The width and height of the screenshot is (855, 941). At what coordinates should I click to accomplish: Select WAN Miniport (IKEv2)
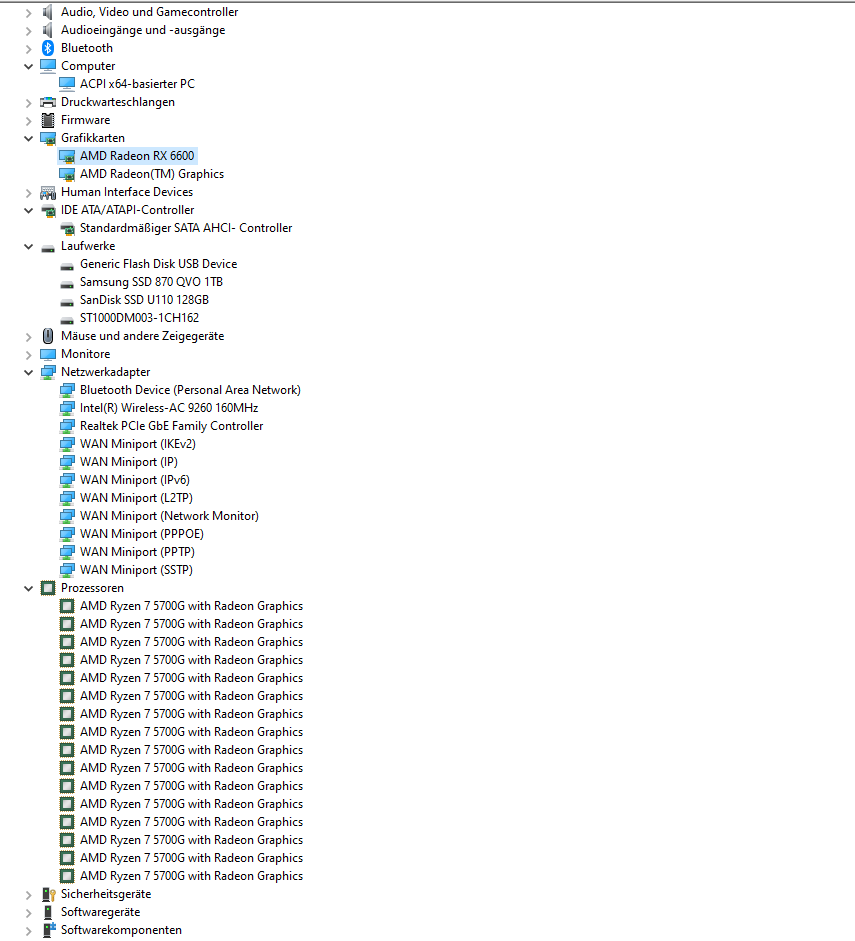coord(138,444)
